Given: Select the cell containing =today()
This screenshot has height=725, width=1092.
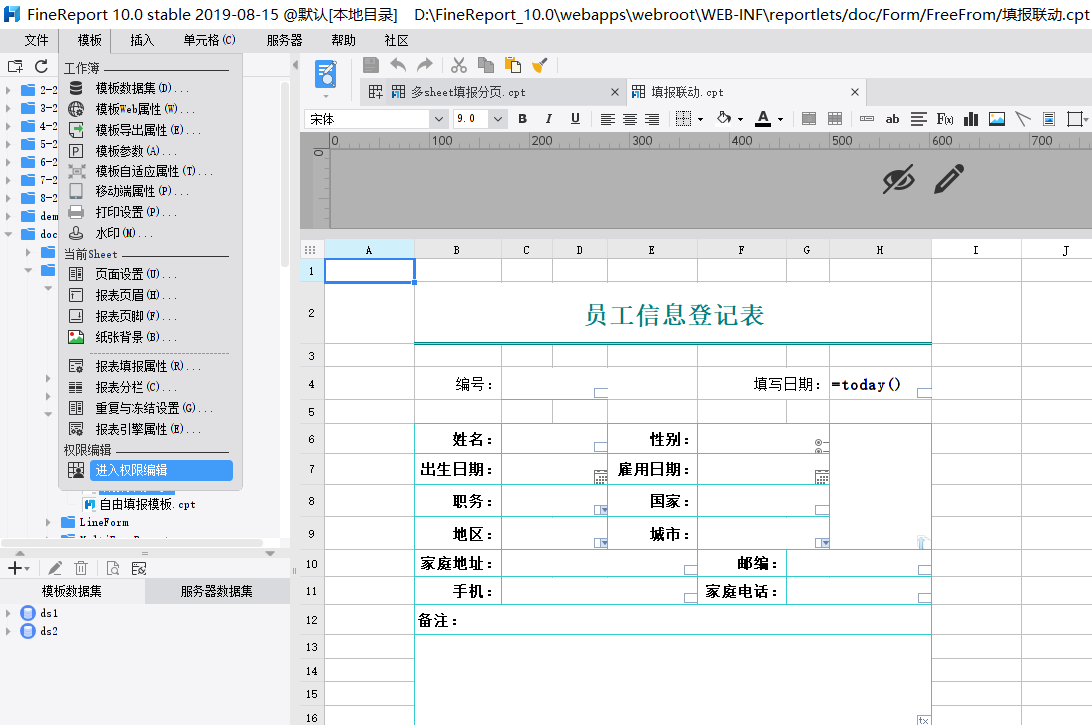Looking at the screenshot, I should (x=880, y=384).
